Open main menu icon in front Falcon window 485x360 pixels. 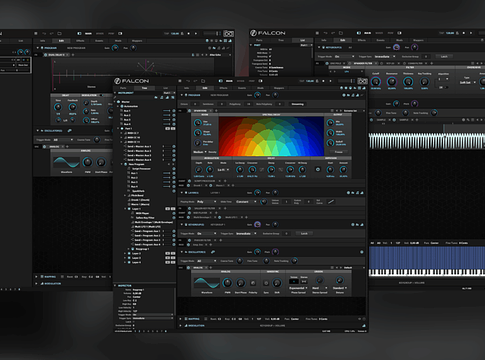coord(180,81)
